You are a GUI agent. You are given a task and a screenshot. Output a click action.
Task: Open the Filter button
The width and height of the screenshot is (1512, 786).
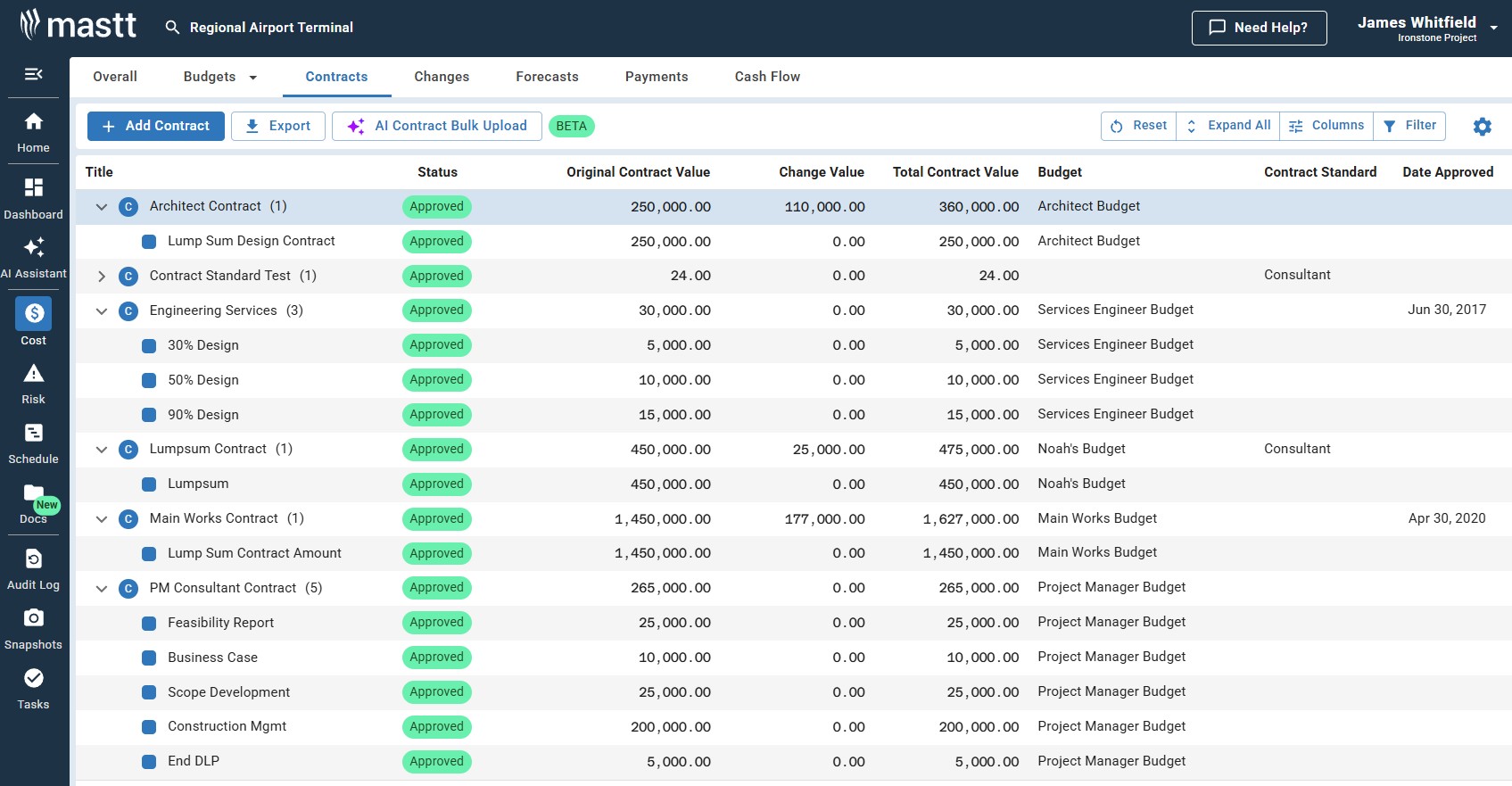coord(1409,126)
